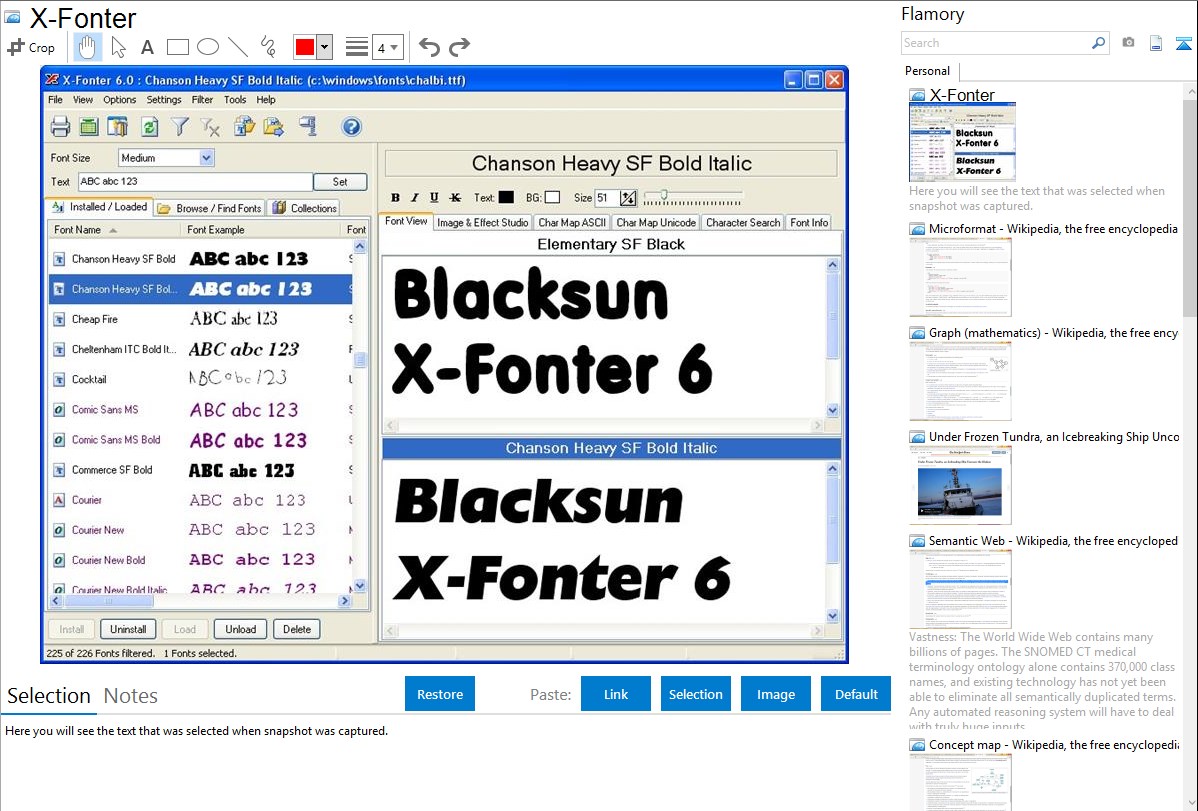The image size is (1198, 811).
Task: Open the drawing color dropdown arrow
Action: (325, 47)
